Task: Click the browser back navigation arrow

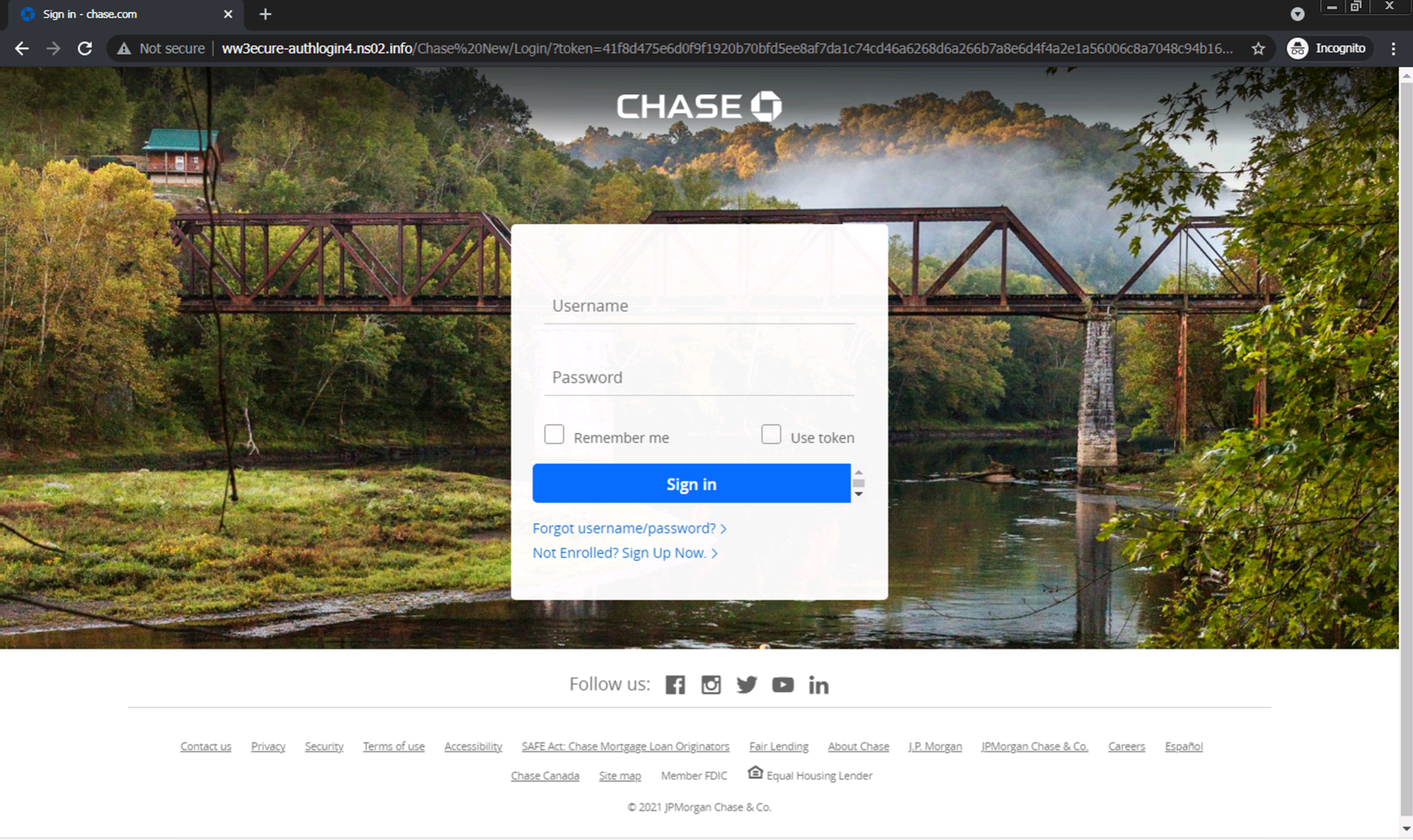Action: coord(23,48)
